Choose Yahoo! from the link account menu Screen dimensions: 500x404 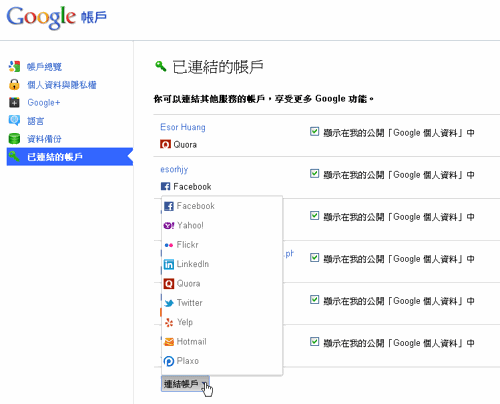click(222, 226)
